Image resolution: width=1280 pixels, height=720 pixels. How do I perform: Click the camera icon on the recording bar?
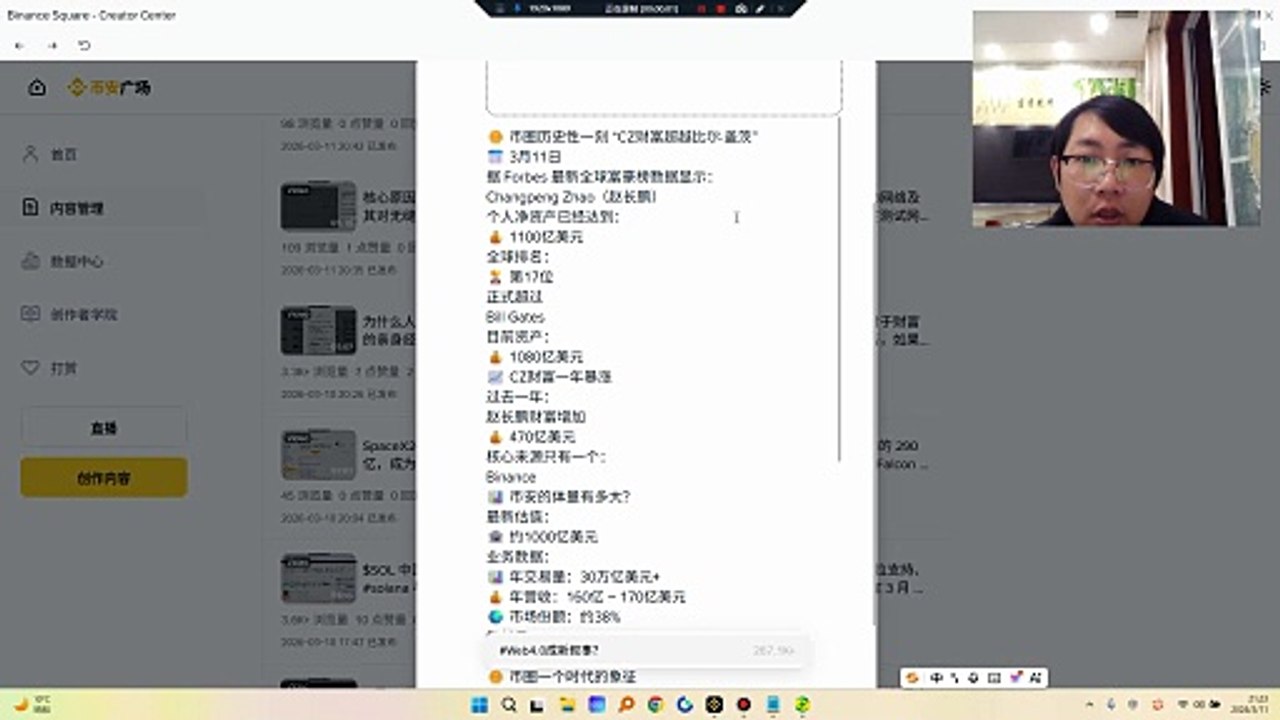point(740,8)
